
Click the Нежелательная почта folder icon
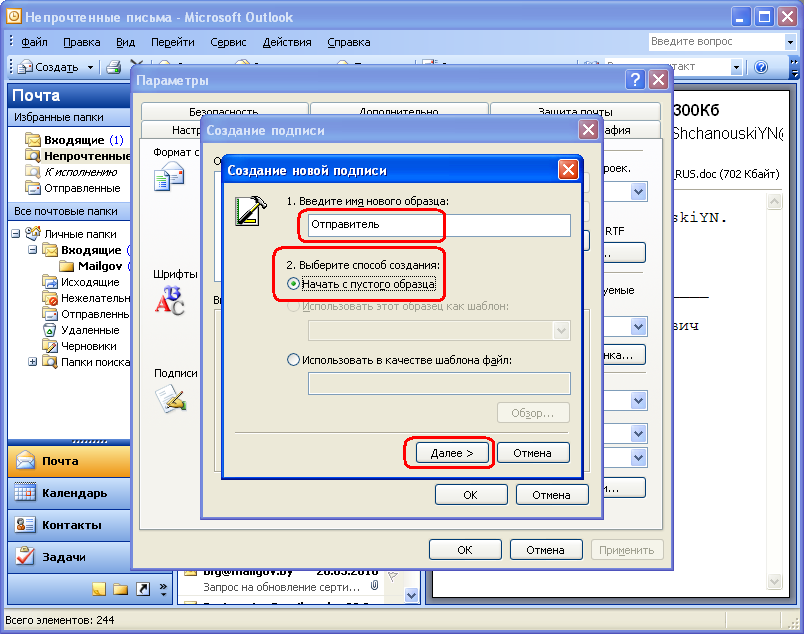tap(50, 298)
